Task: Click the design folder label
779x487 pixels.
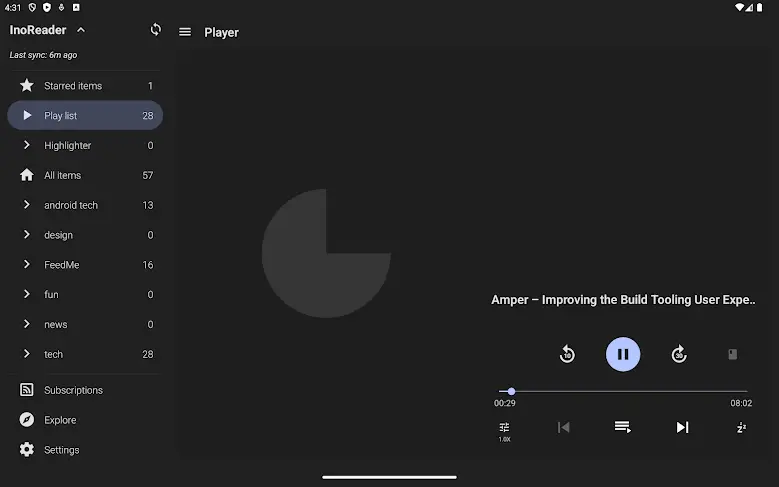Action: [58, 235]
